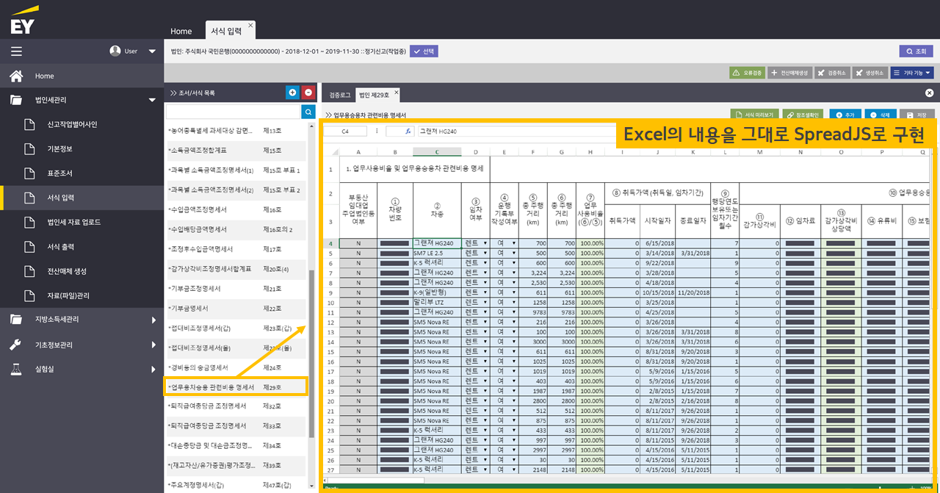
Task: Switch to the top Home tab
Action: point(181,31)
